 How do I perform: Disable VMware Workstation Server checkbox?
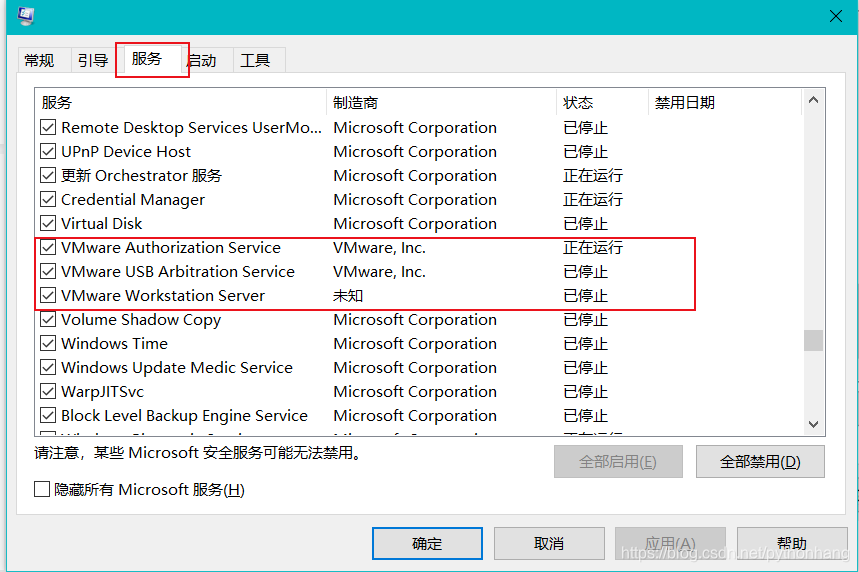pyautogui.click(x=48, y=295)
